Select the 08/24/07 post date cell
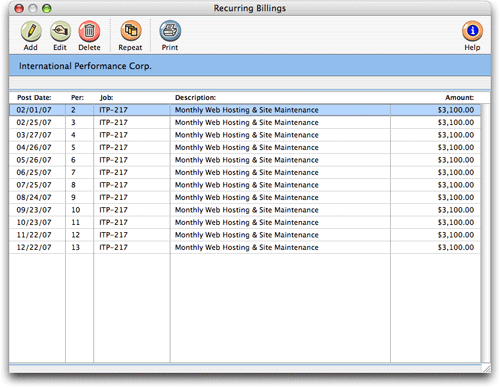This screenshot has width=500, height=388. (34, 197)
